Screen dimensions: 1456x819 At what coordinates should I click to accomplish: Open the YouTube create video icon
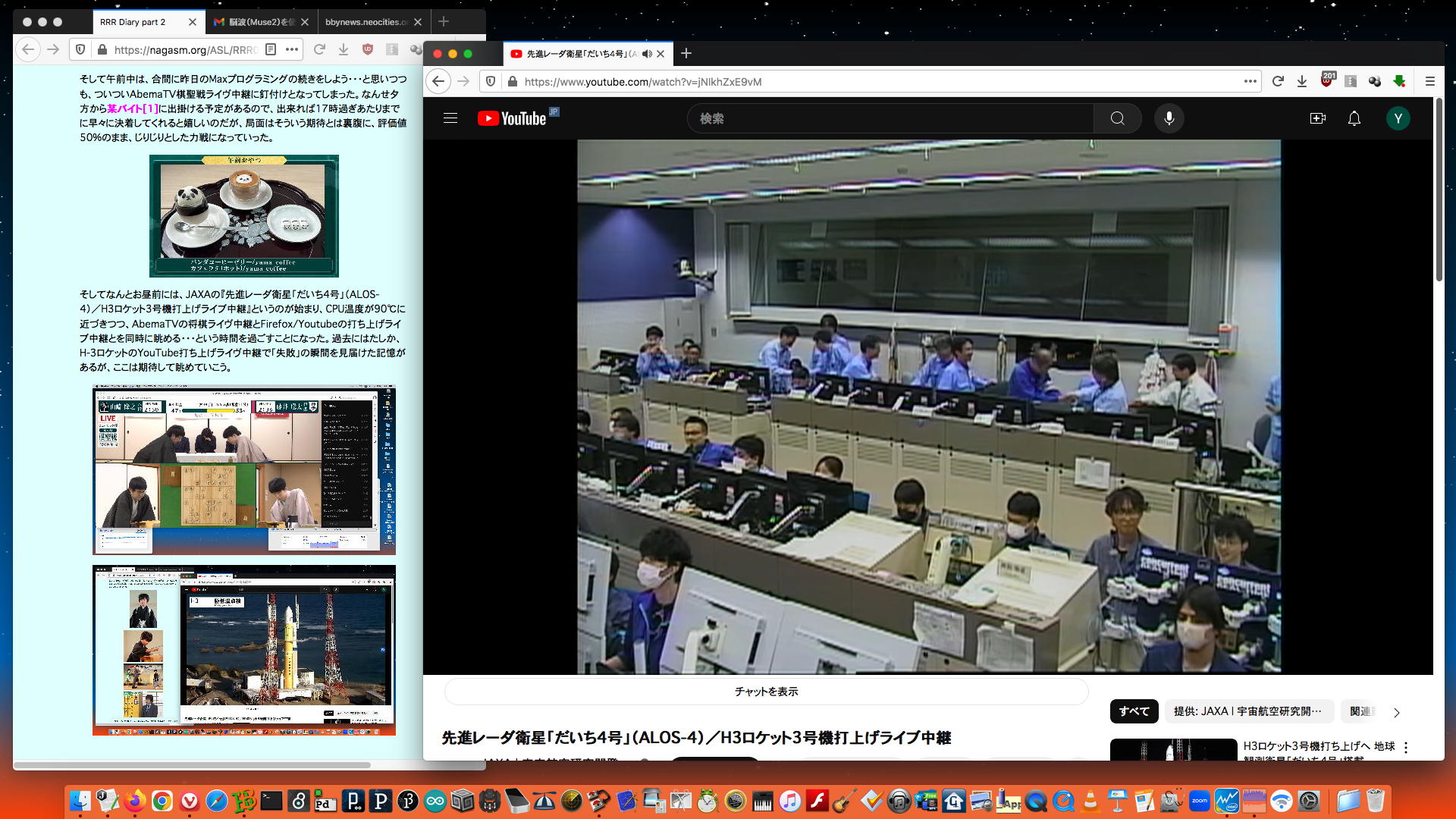[1317, 118]
